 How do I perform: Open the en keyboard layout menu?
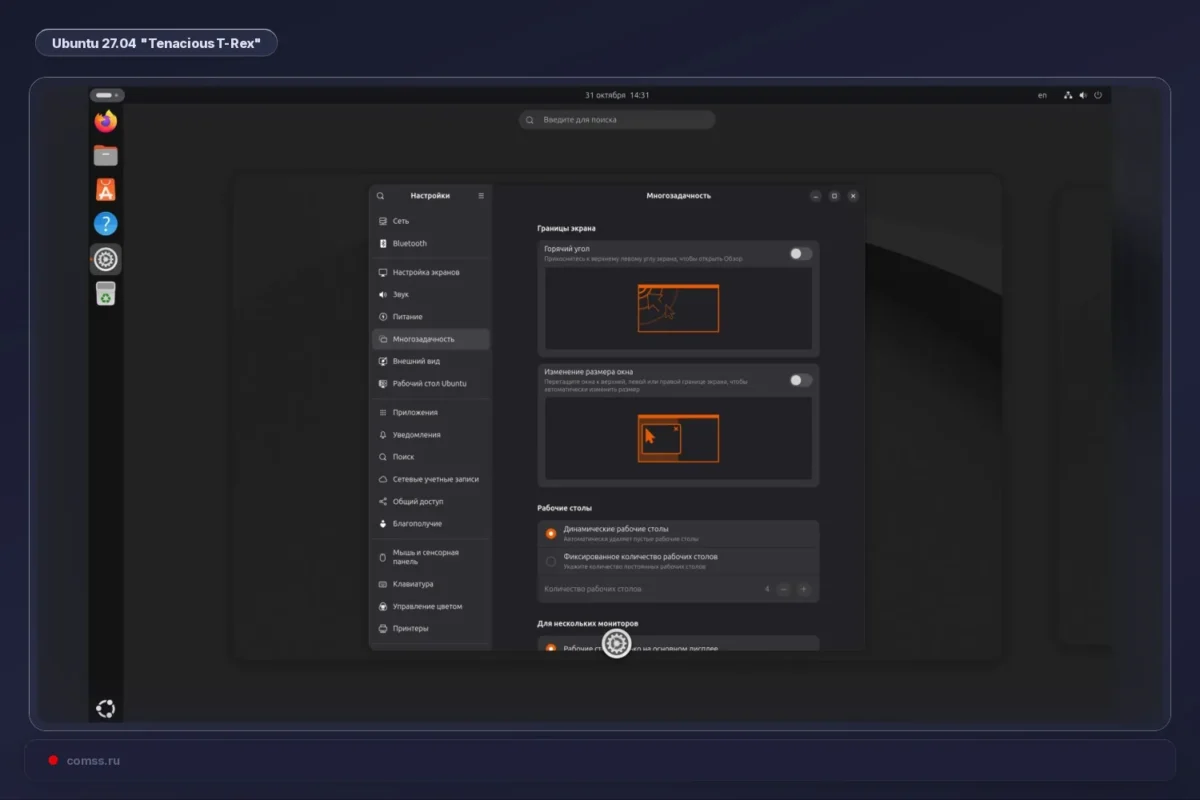pyautogui.click(x=1042, y=95)
